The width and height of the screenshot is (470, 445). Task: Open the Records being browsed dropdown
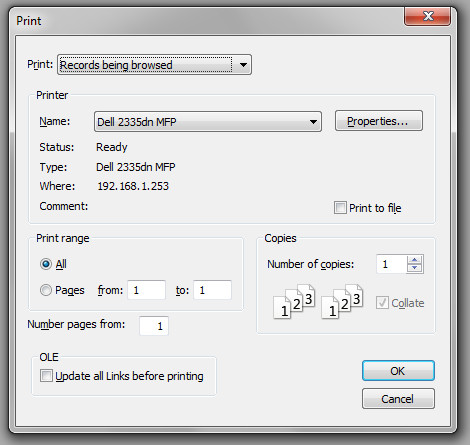154,65
